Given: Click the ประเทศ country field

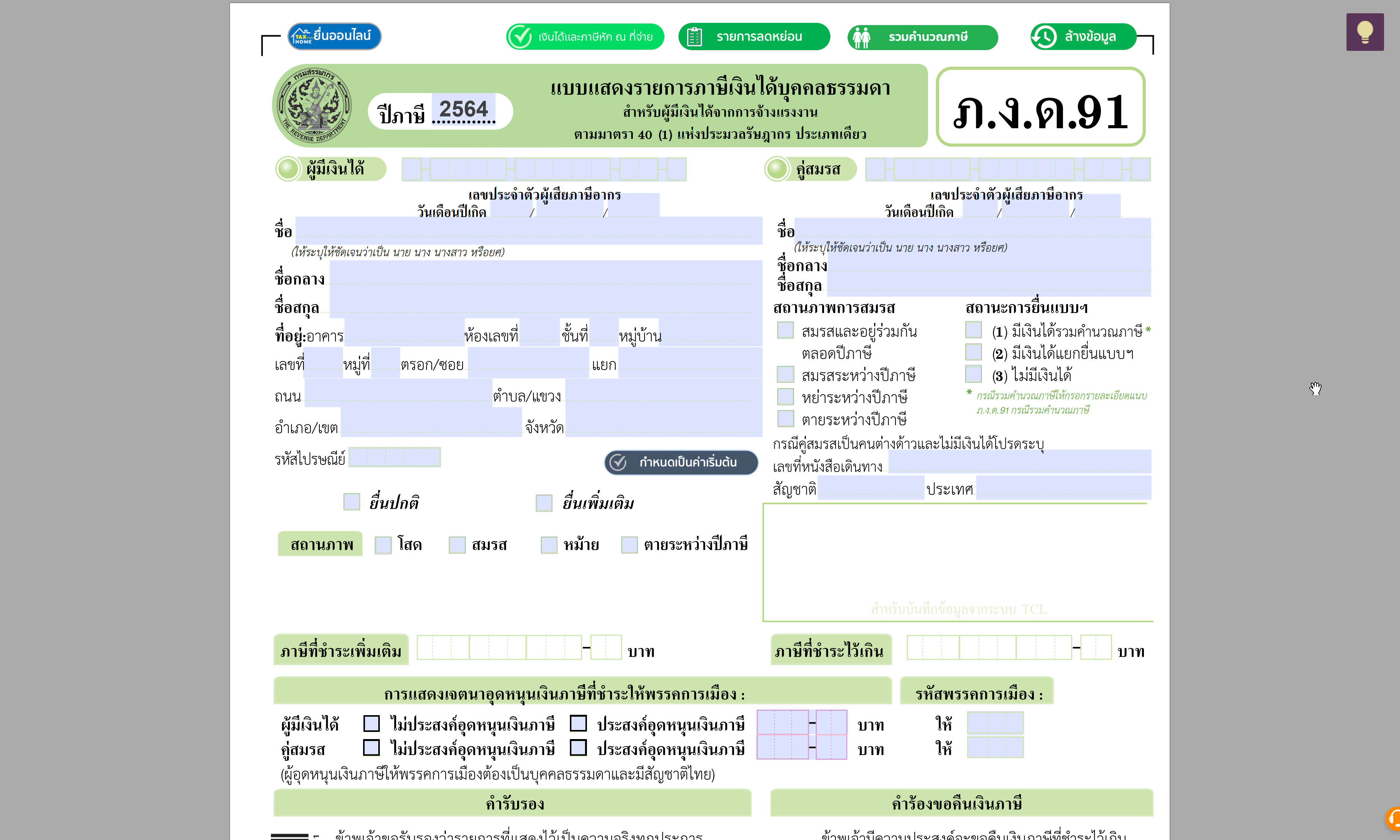Looking at the screenshot, I should click(x=1063, y=487).
